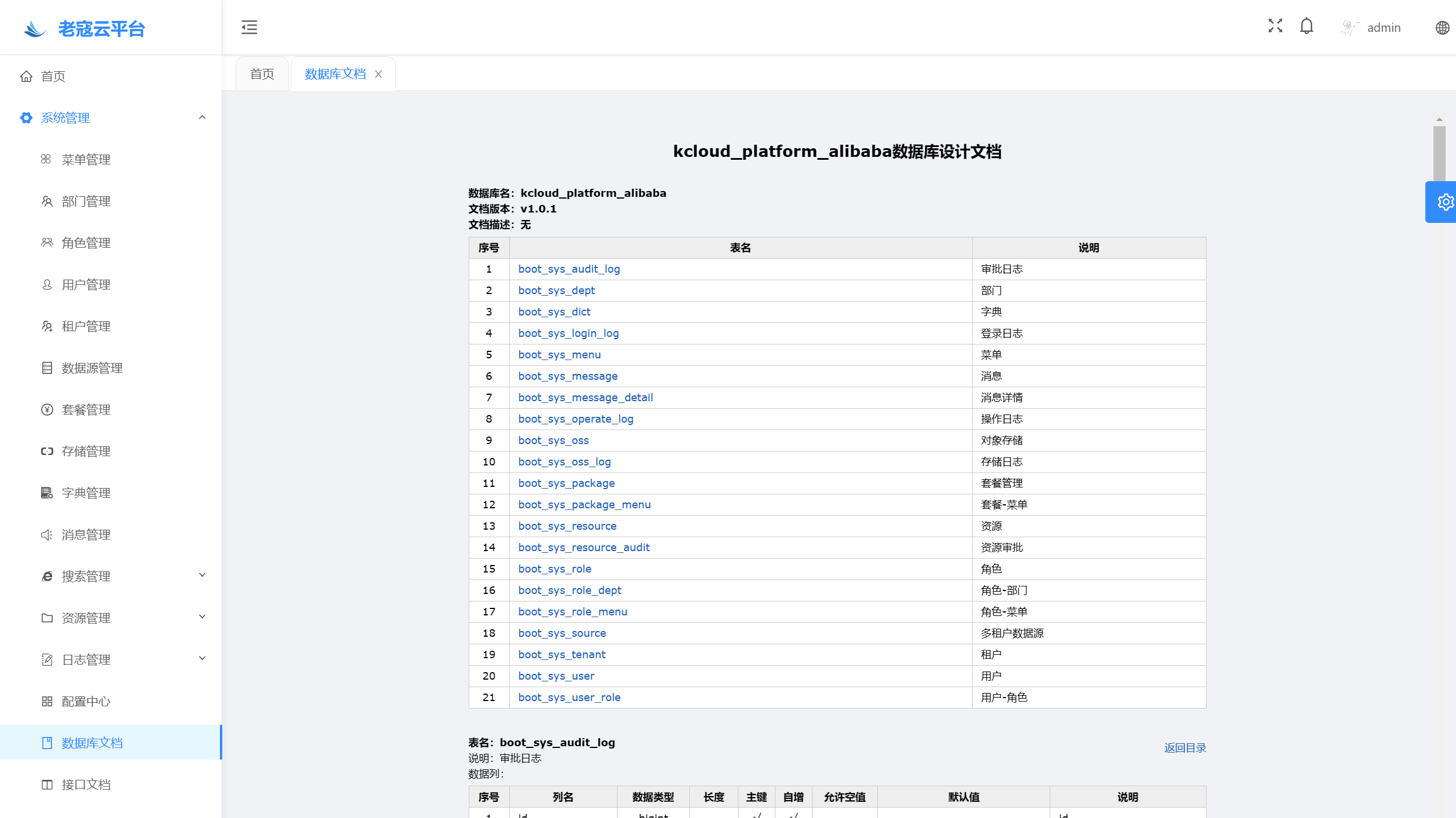Collapse the sidebar with the fold icon
The height and width of the screenshot is (818, 1456).
pyautogui.click(x=249, y=27)
